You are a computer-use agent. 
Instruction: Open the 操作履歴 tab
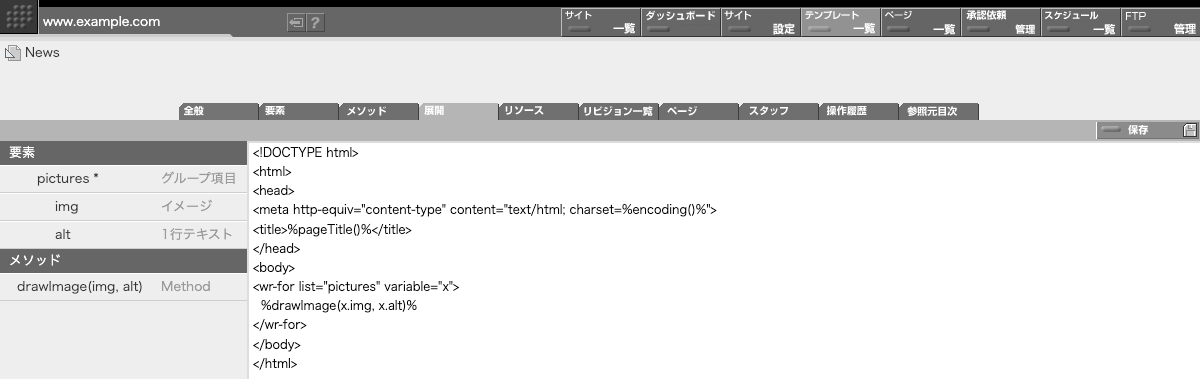(858, 111)
